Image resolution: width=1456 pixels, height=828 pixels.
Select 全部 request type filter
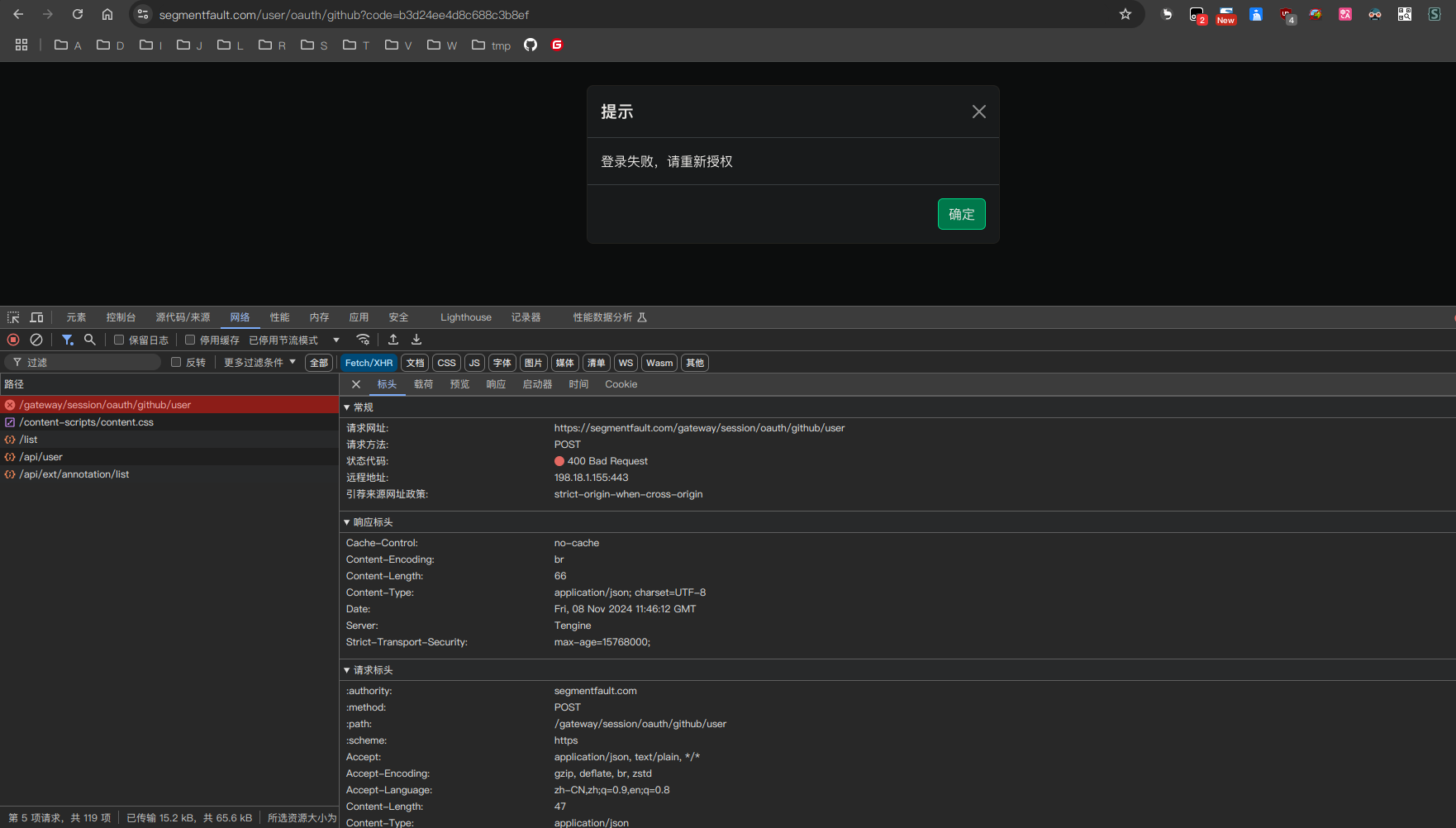coord(319,363)
